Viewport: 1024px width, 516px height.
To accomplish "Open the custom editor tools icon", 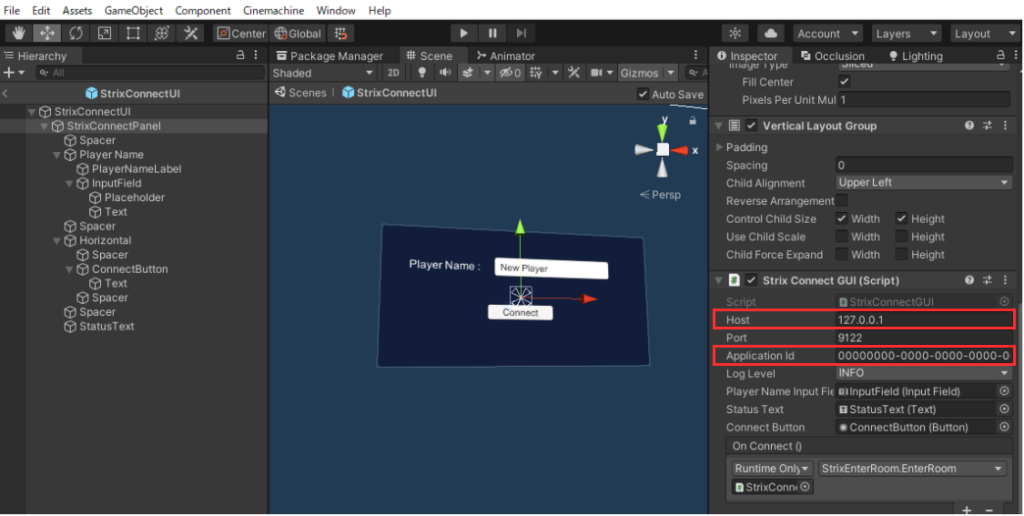I will pyautogui.click(x=191, y=33).
